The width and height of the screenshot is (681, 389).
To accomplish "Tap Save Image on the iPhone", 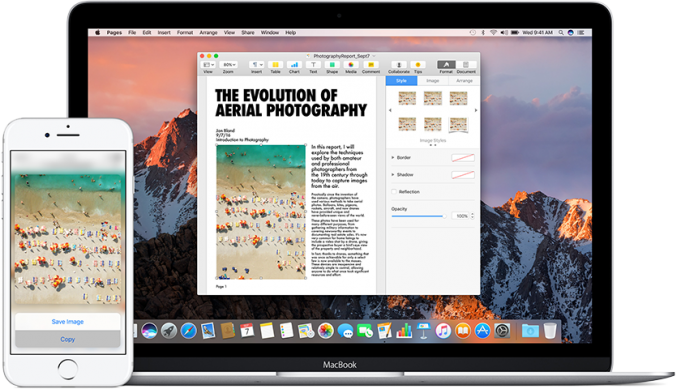I will coord(68,322).
